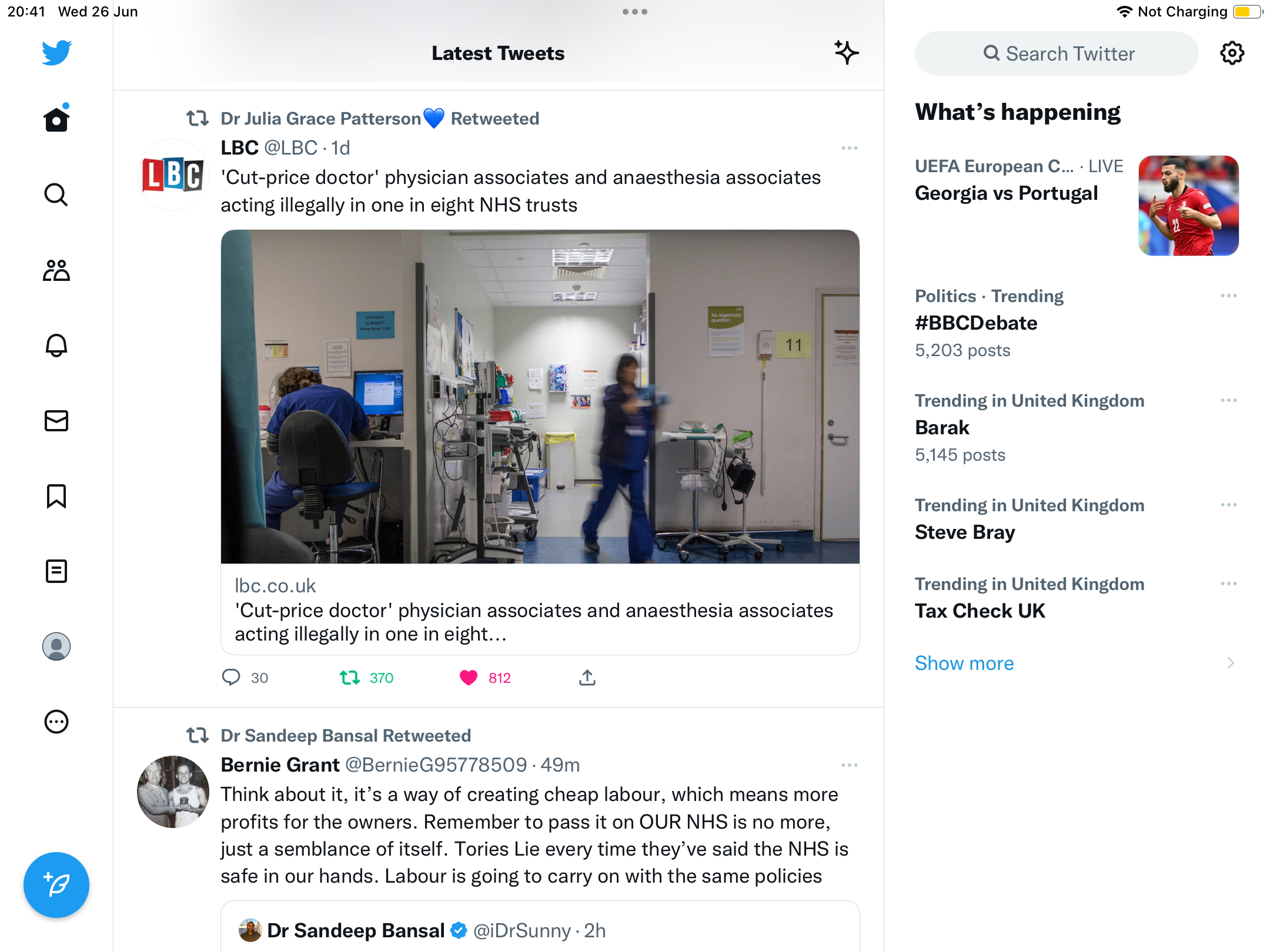This screenshot has height=952, width=1270.
Task: Open @iDrSunny handle in quoted tweet
Action: click(x=522, y=930)
